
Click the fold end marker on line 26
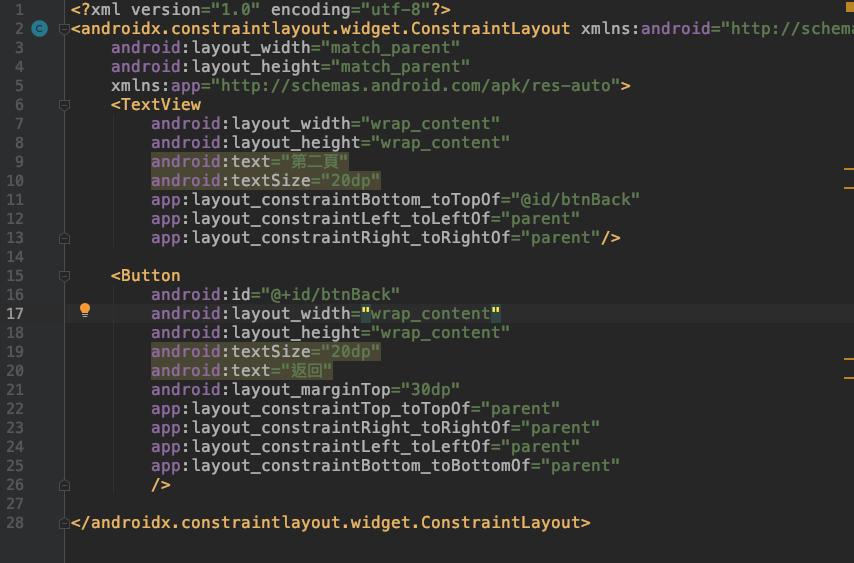(64, 485)
